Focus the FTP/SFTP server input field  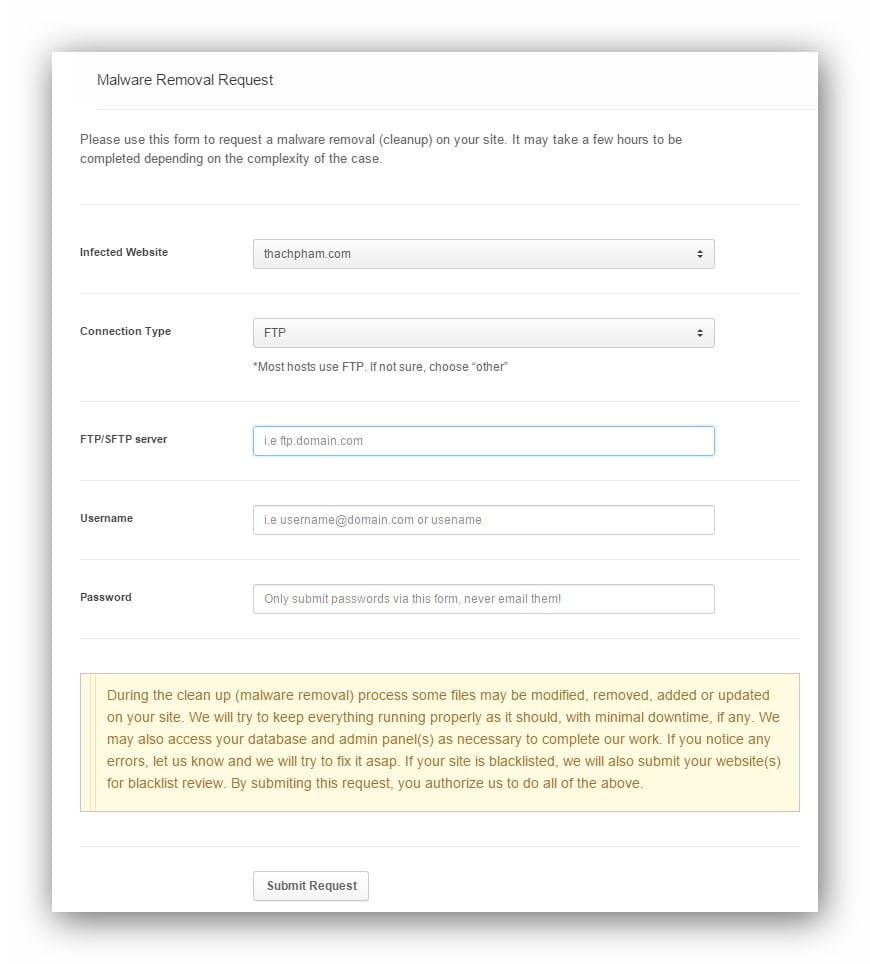pos(483,441)
